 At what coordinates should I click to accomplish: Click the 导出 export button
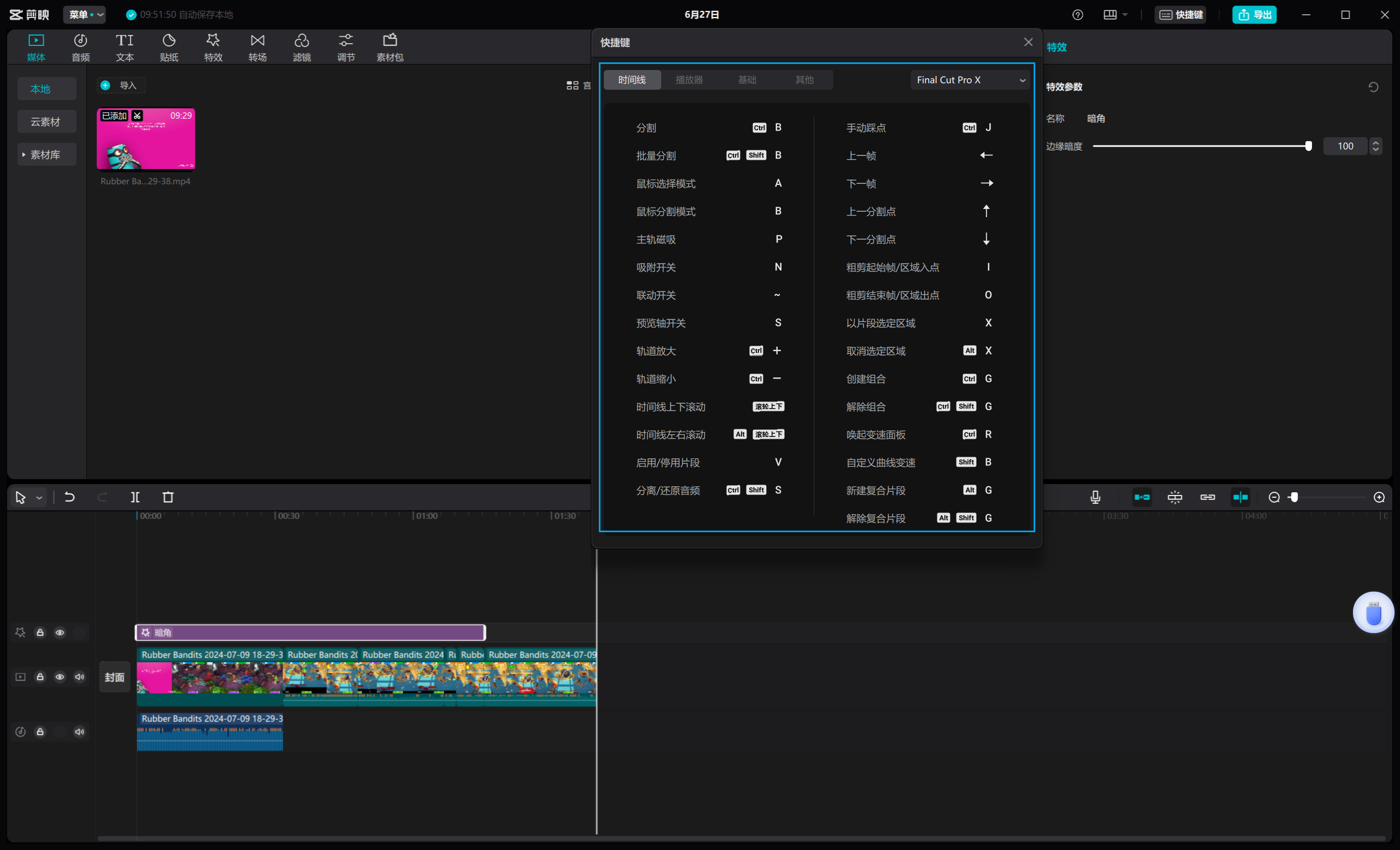click(1254, 15)
